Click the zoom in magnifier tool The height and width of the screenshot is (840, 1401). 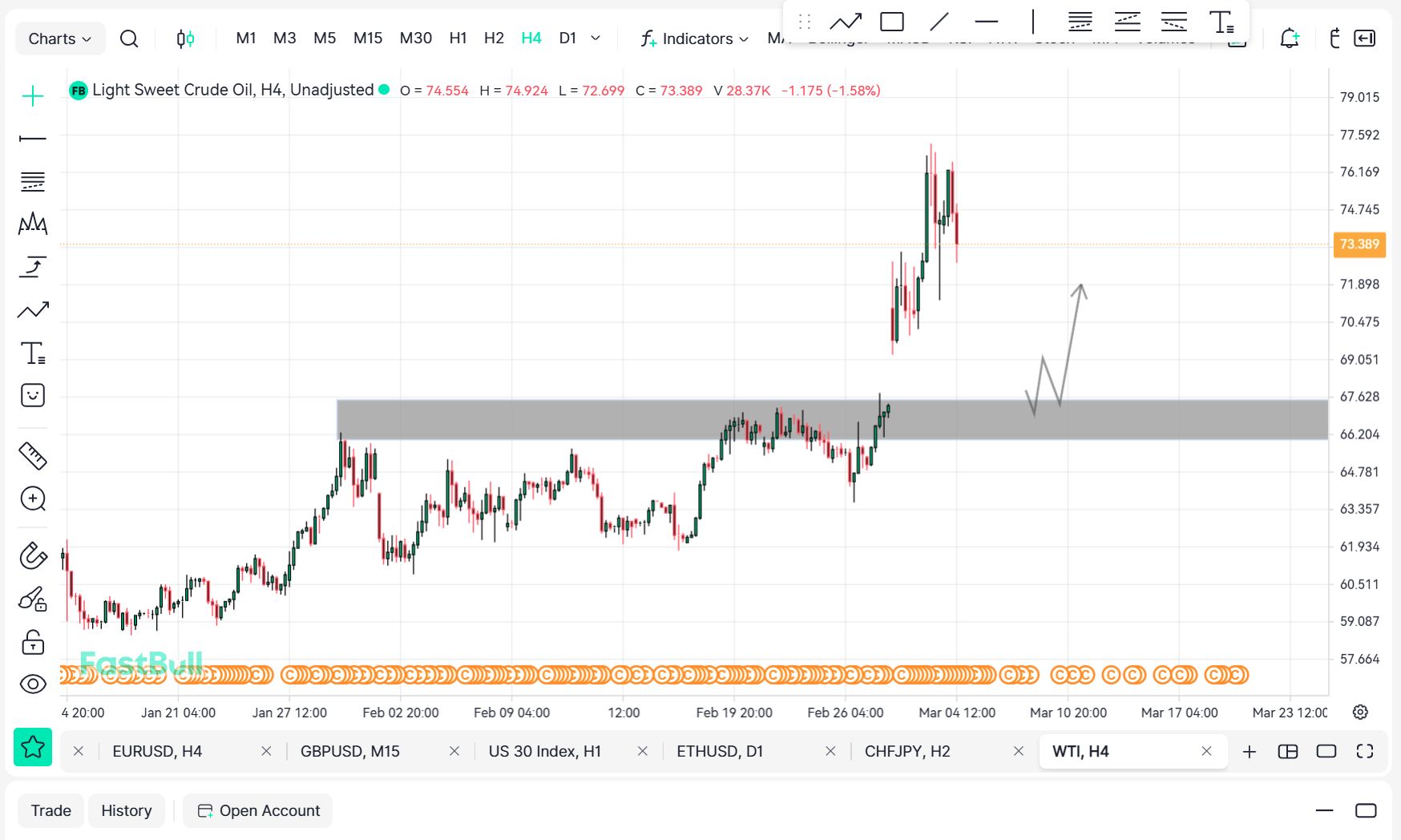pyautogui.click(x=33, y=499)
